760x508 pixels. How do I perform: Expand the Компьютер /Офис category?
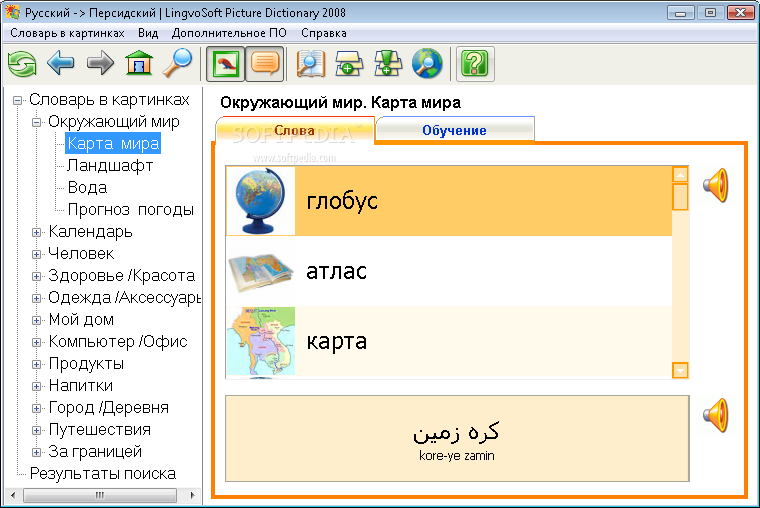[x=36, y=342]
